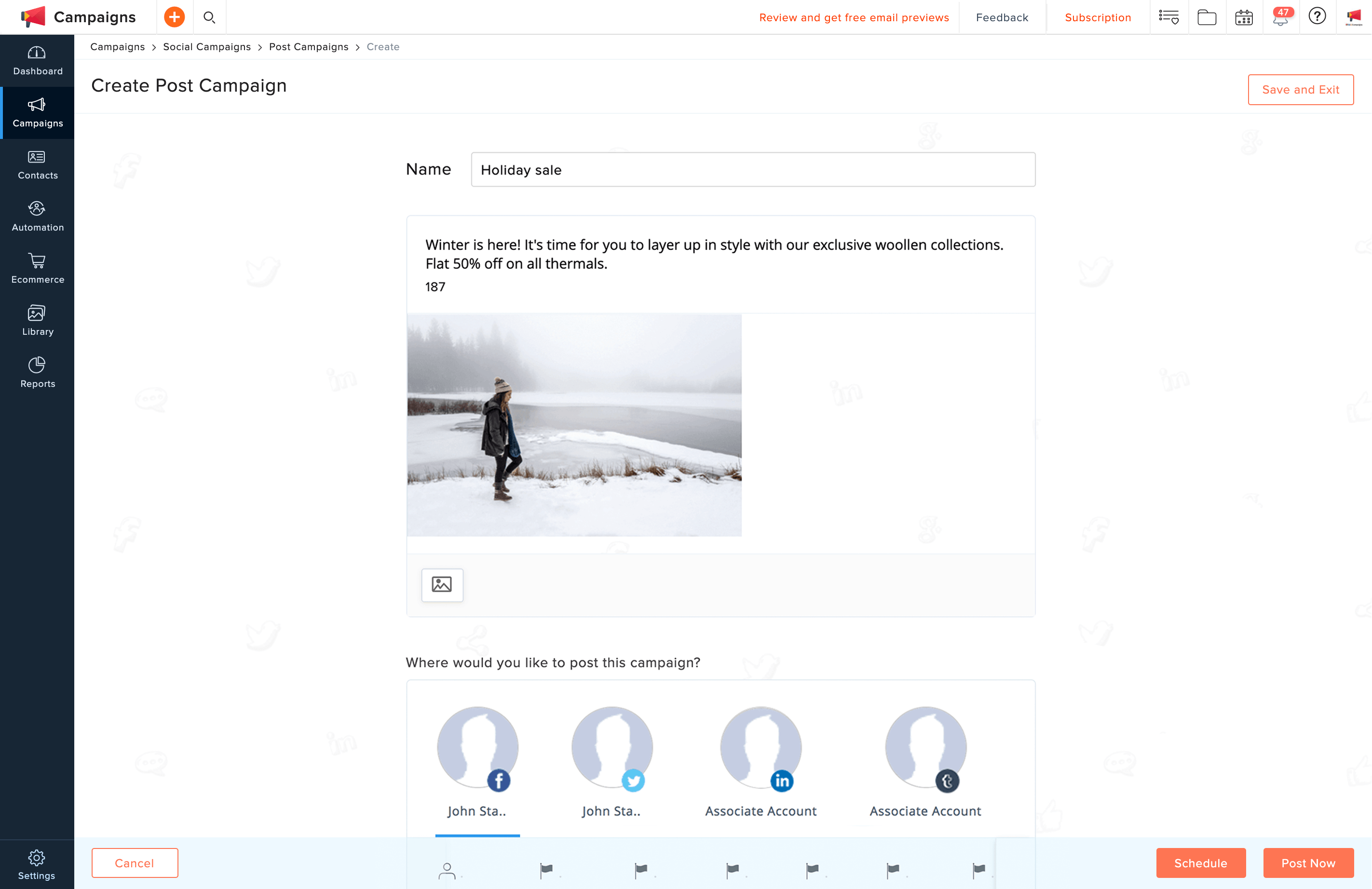Image resolution: width=1372 pixels, height=889 pixels.
Task: Click the Post Now button
Action: [x=1308, y=862]
